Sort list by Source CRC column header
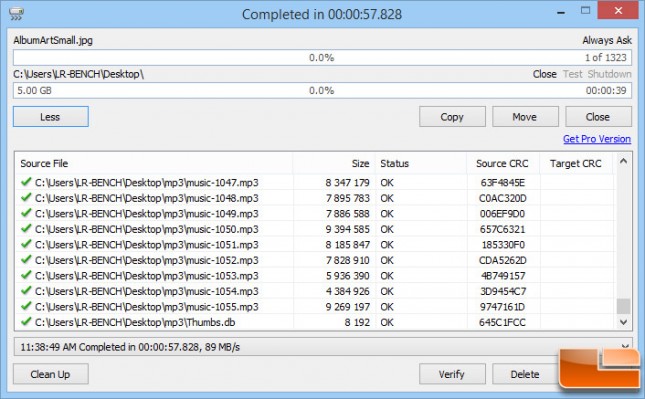The width and height of the screenshot is (645, 399). 503,163
